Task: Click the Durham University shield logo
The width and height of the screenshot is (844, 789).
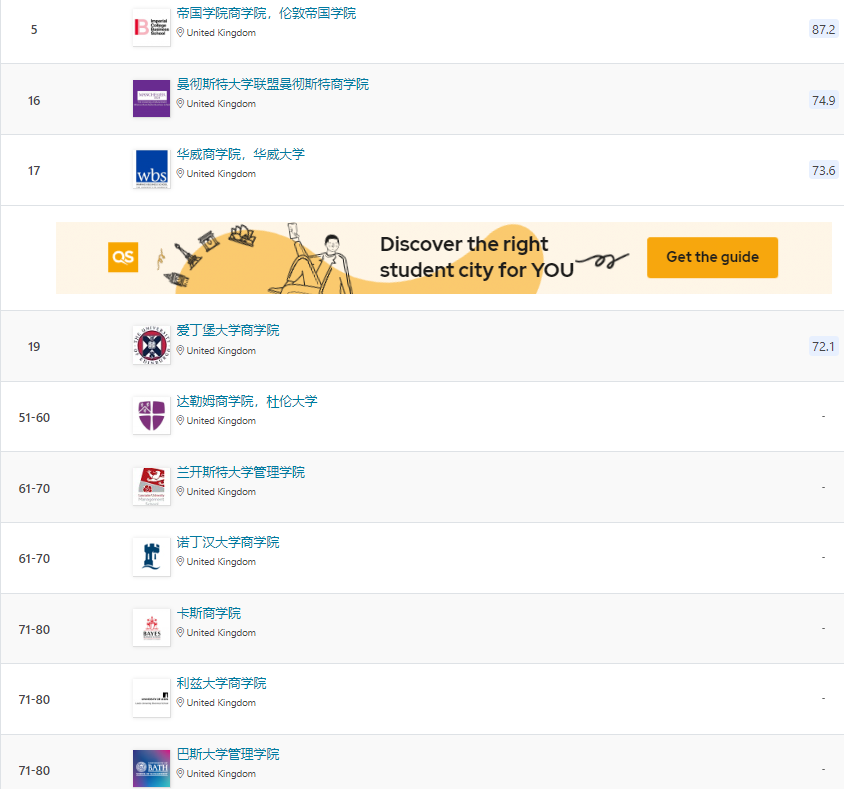Action: (151, 415)
